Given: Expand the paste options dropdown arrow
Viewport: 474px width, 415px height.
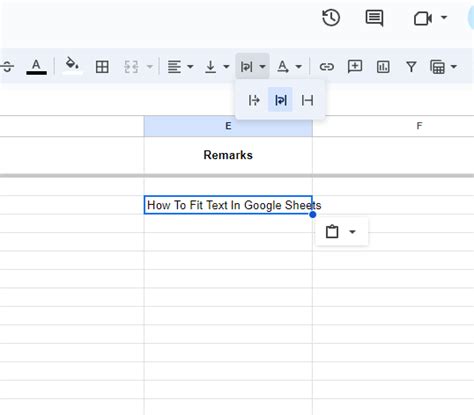Looking at the screenshot, I should pyautogui.click(x=352, y=232).
